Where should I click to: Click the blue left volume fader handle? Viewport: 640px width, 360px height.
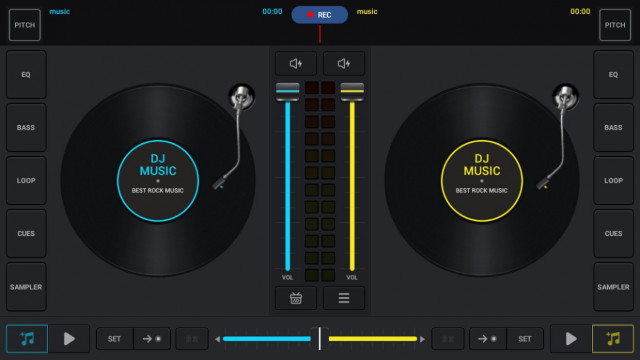(287, 91)
